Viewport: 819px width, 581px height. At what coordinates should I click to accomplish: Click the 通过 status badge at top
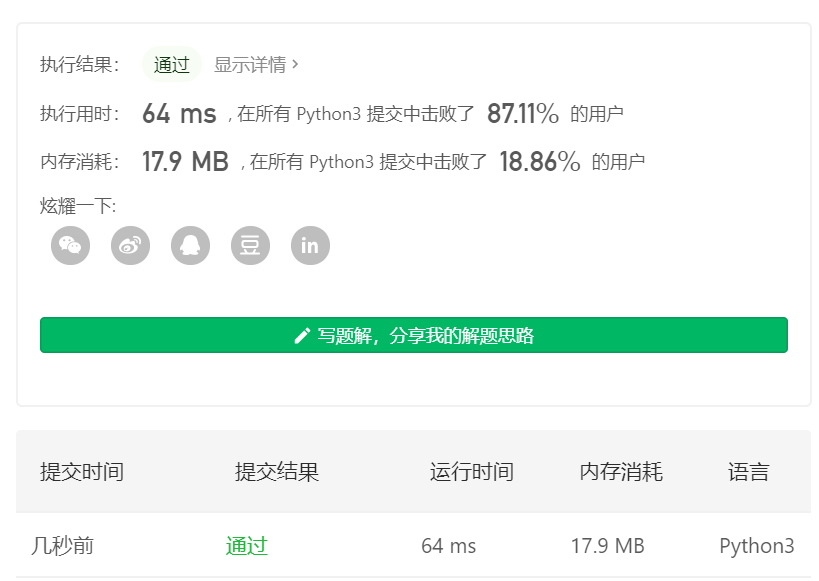coord(171,65)
